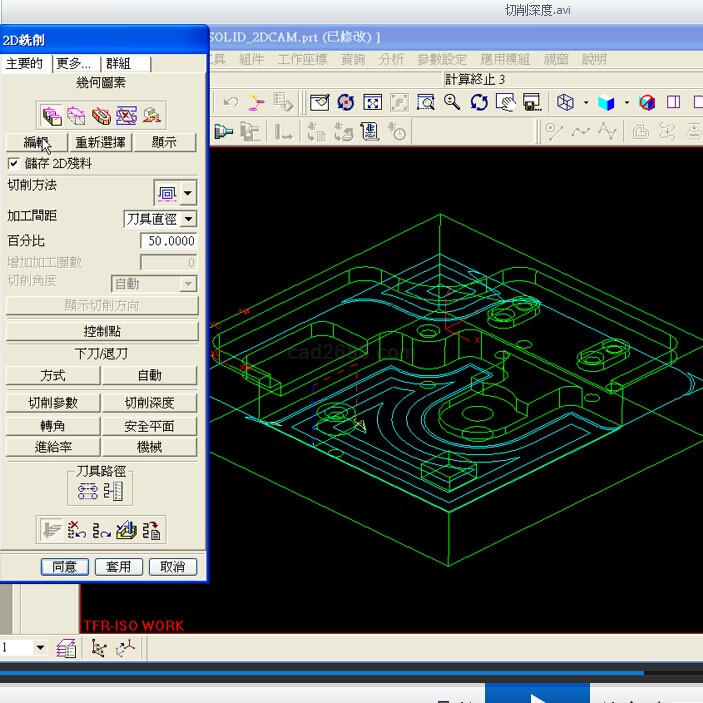Click the wireframe cube display icon
This screenshot has width=703, height=703.
pos(566,102)
